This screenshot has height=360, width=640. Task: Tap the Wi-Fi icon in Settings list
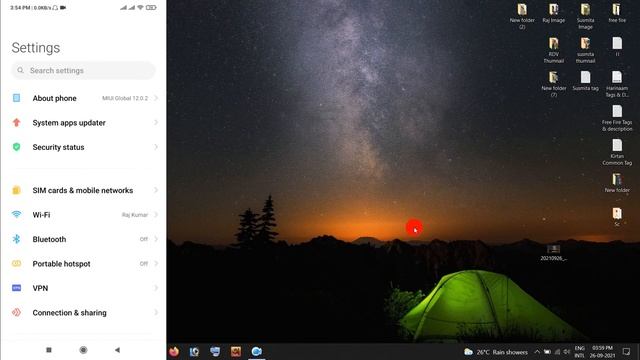point(16,215)
